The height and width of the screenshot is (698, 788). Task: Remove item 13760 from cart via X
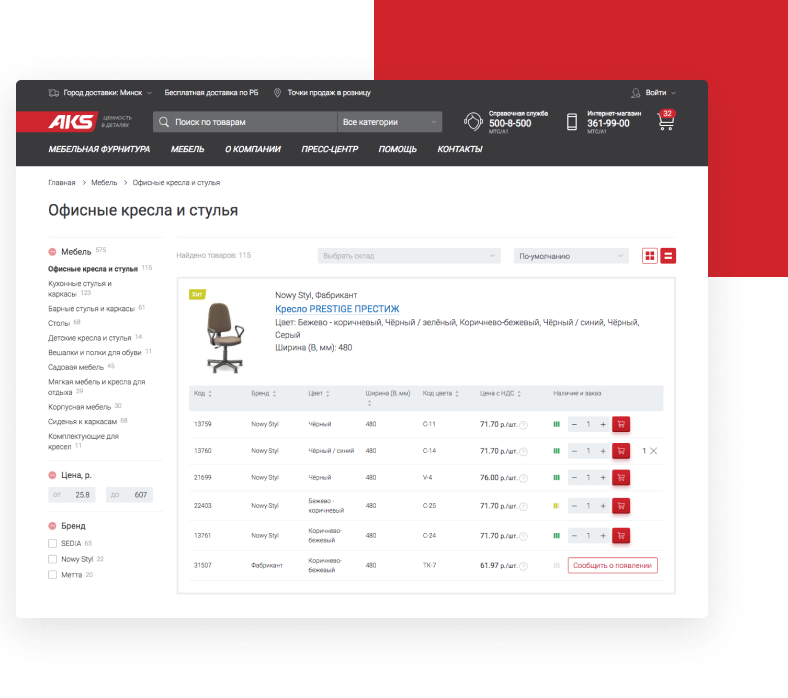tap(653, 451)
